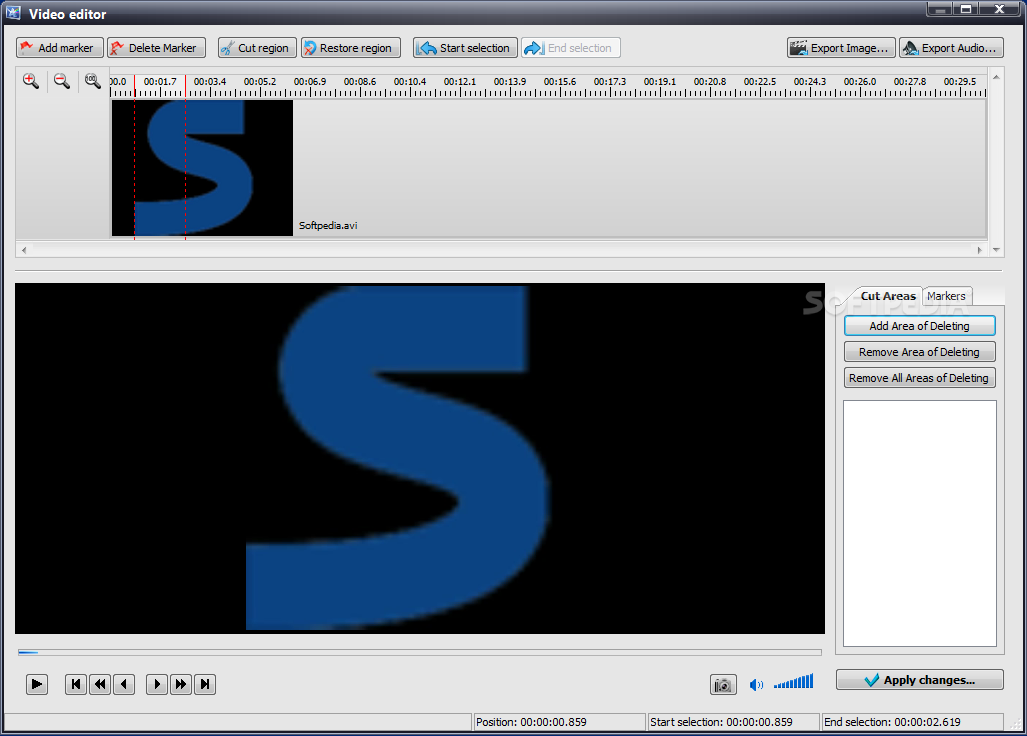Click the timeline ruler at 00:20.8
Screen dimensions: 1027x736
coord(710,82)
